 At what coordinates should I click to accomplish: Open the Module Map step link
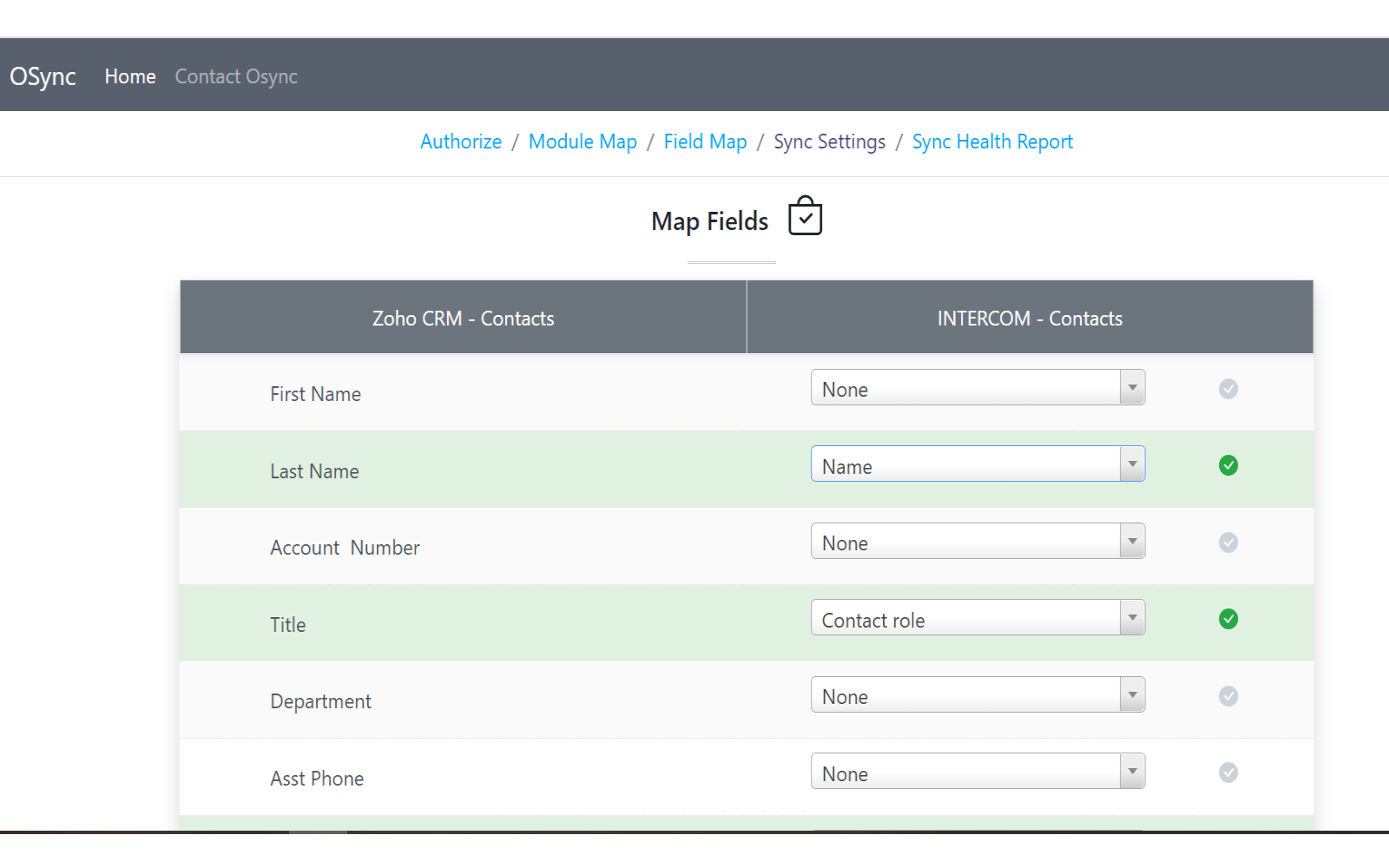(583, 141)
